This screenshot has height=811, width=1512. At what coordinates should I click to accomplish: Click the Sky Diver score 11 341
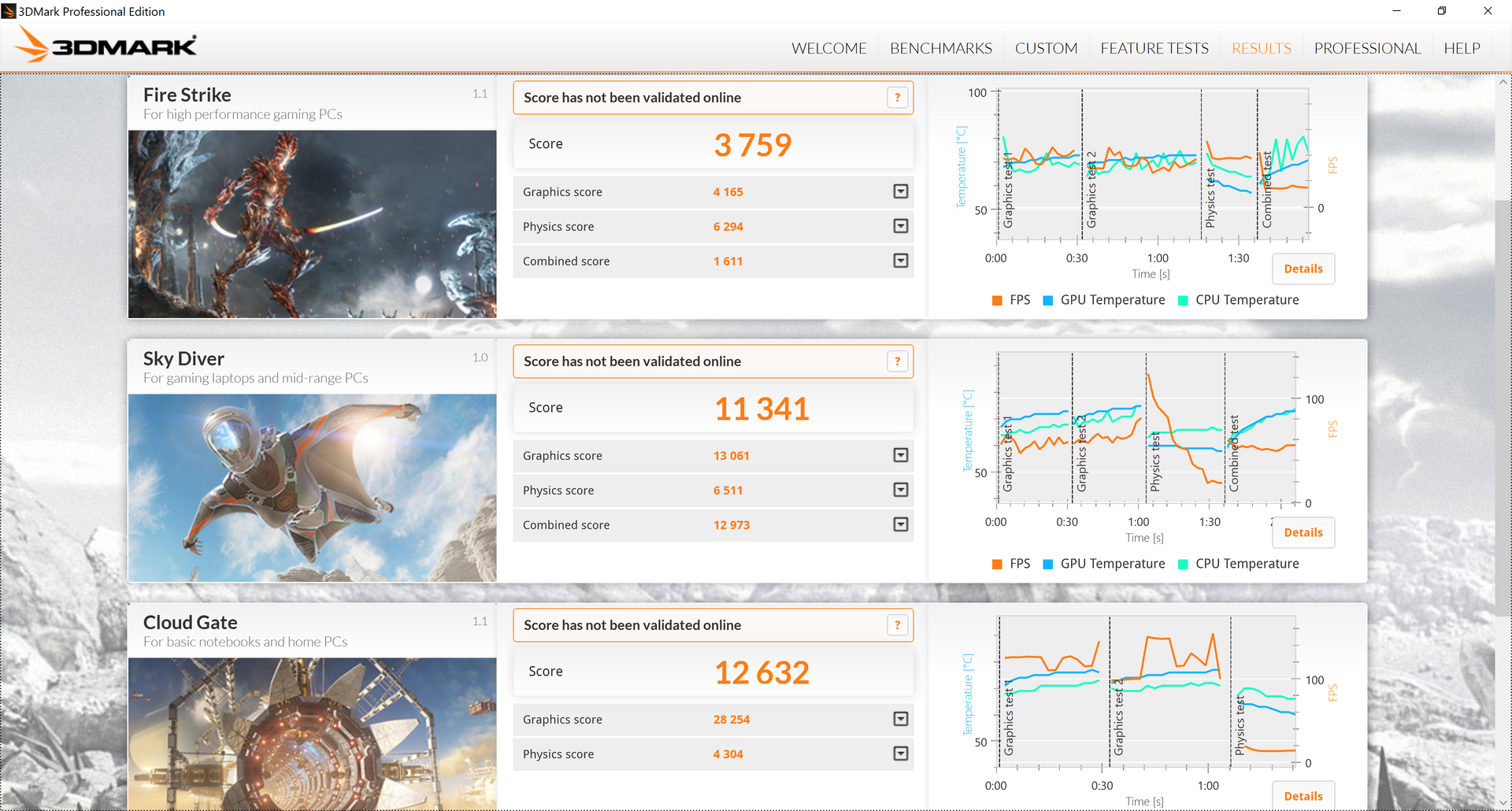coord(762,409)
